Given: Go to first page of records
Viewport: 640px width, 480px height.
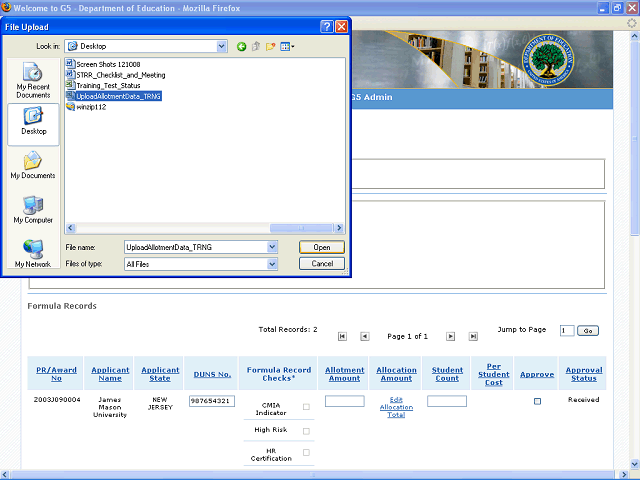Looking at the screenshot, I should 342,336.
